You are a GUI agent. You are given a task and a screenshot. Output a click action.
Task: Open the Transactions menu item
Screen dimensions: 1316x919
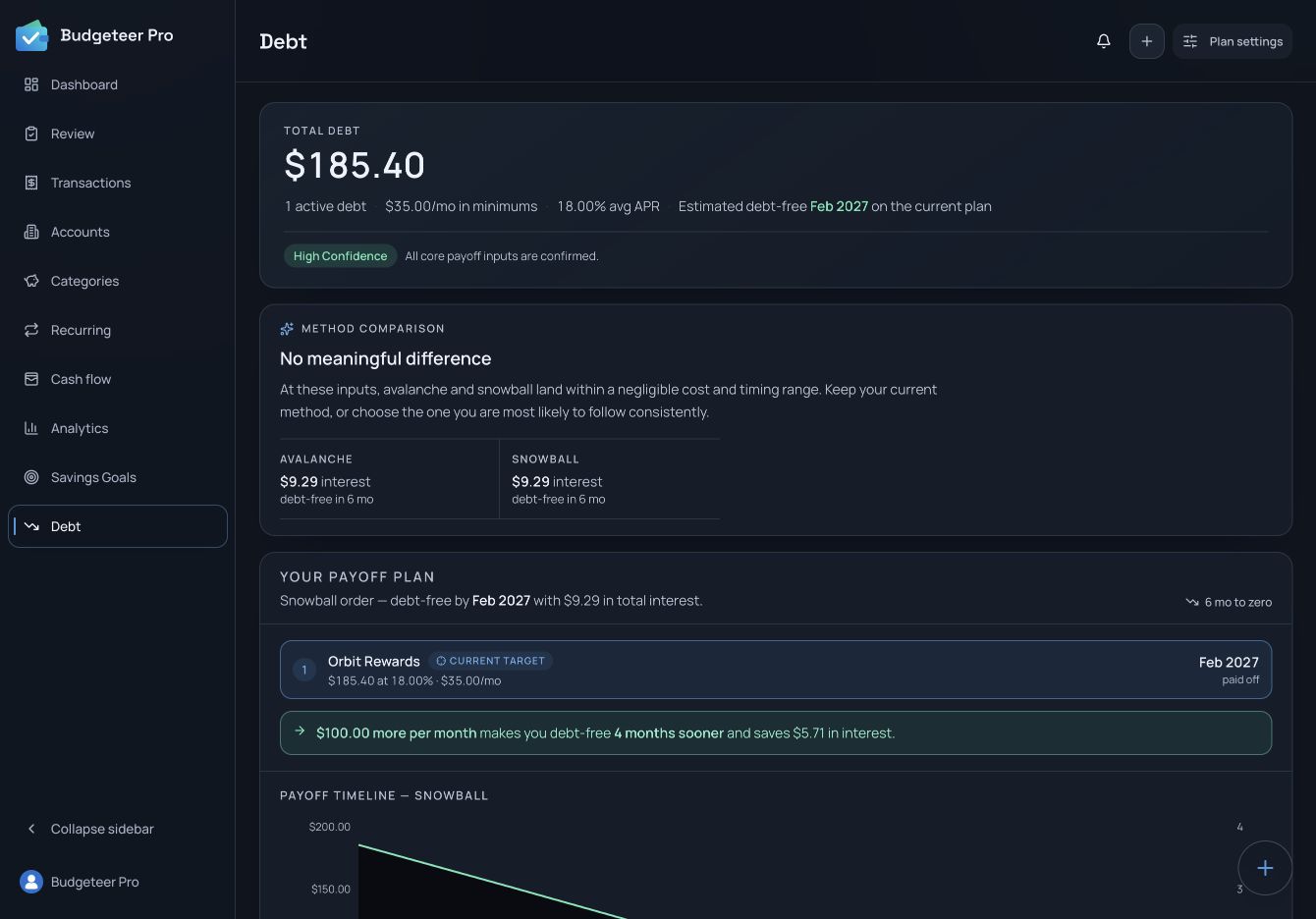118,183
